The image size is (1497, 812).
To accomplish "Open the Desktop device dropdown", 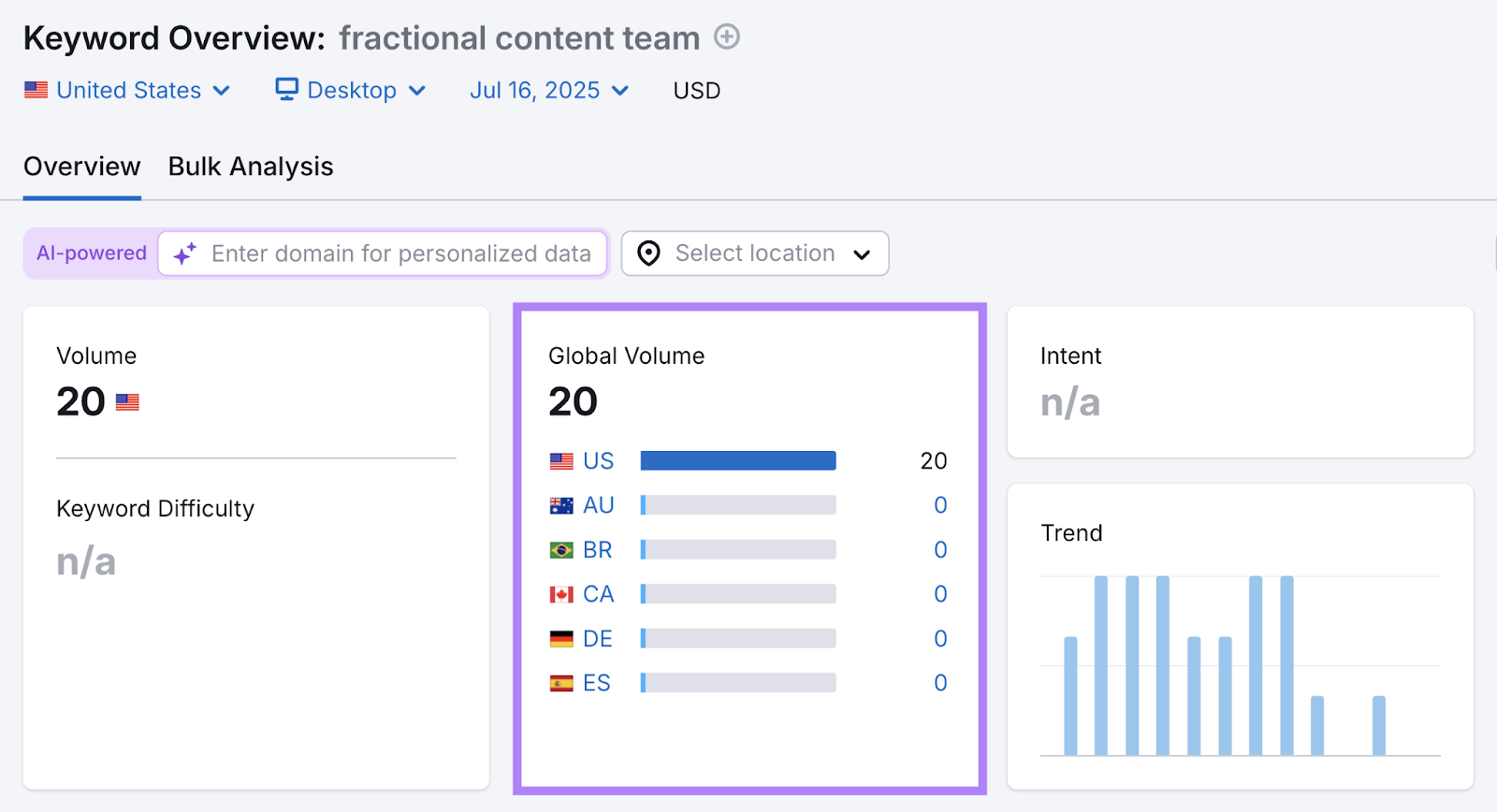I will [x=352, y=91].
